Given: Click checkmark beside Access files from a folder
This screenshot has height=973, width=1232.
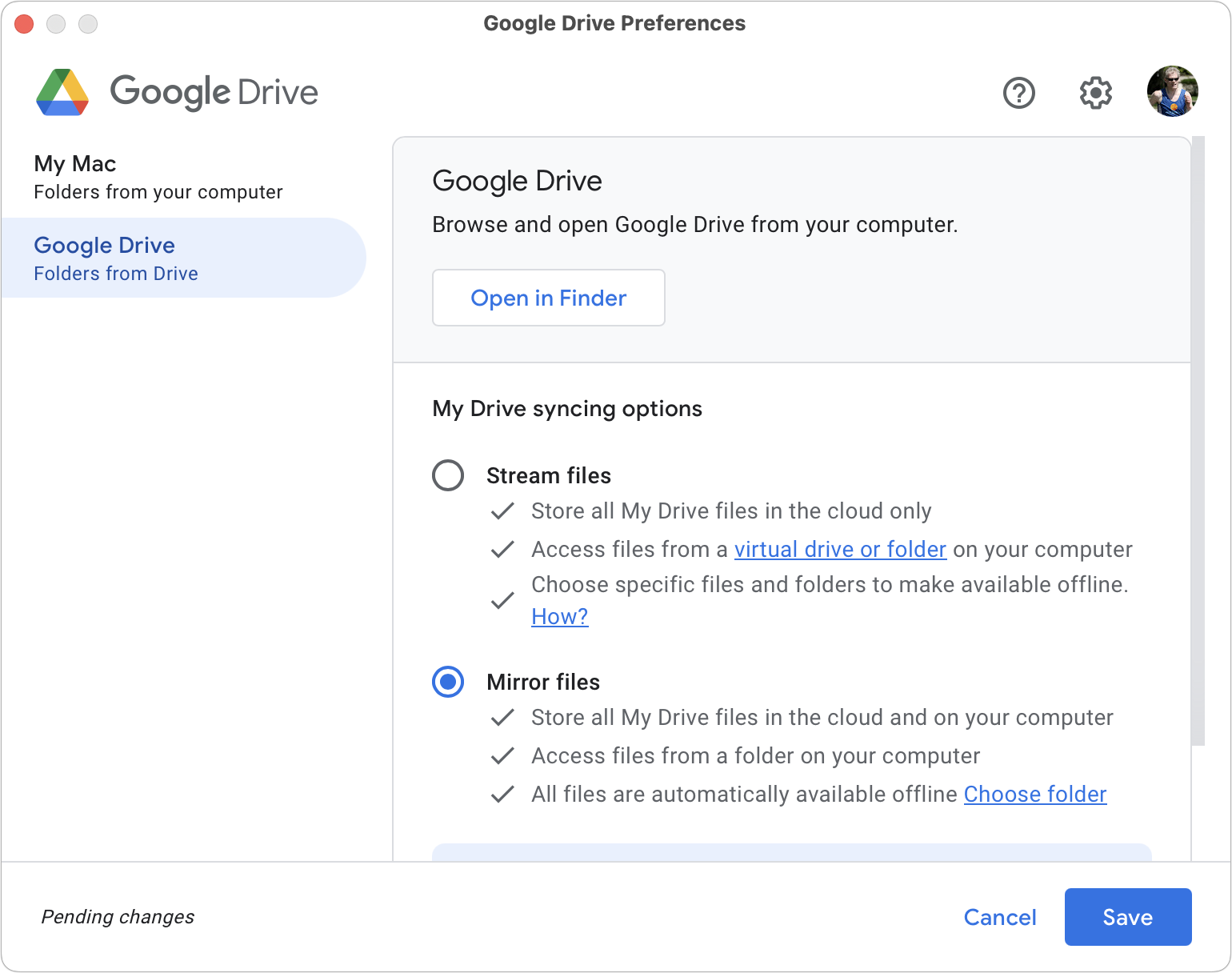Looking at the screenshot, I should pos(502,756).
